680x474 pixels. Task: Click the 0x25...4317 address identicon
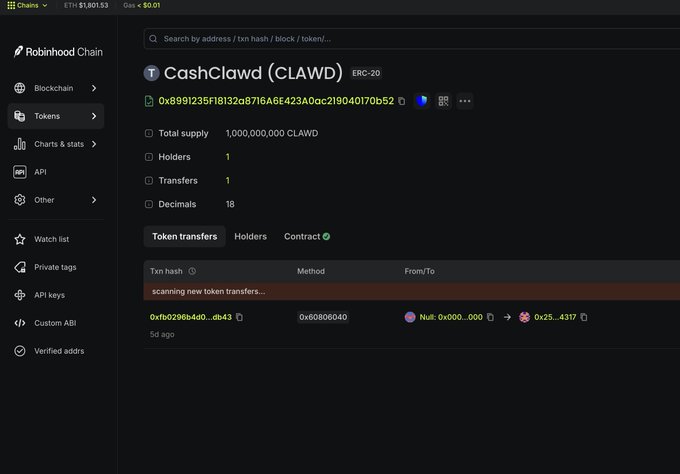tap(525, 317)
